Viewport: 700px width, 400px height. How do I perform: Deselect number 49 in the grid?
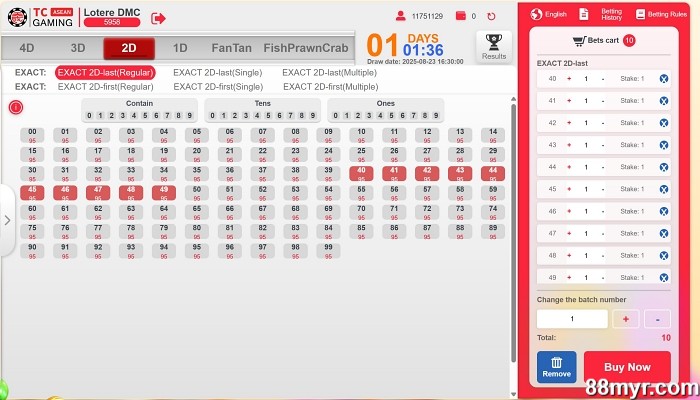pos(164,193)
